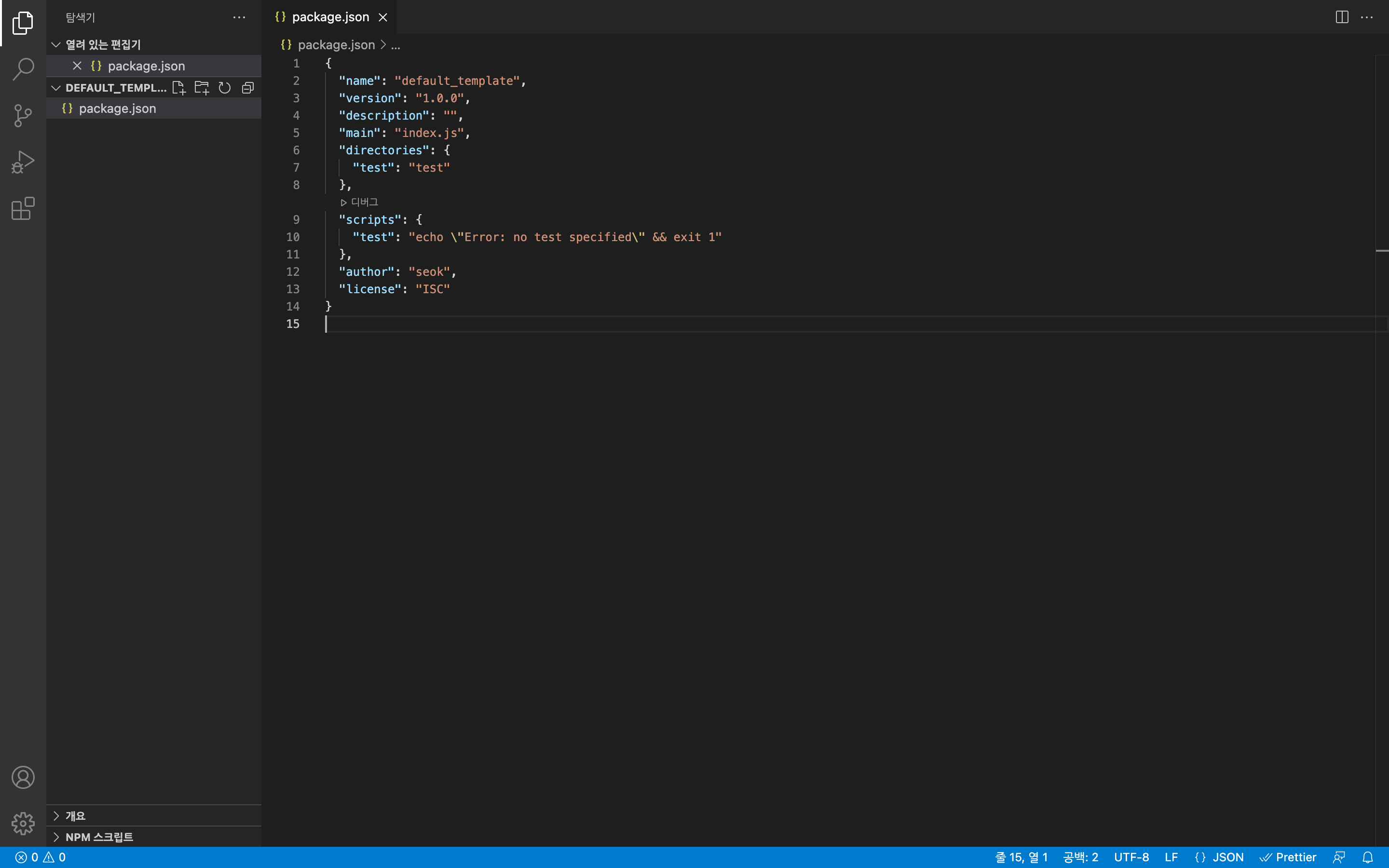Select package.json under open editors
Image resolution: width=1389 pixels, height=868 pixels.
[154, 66]
